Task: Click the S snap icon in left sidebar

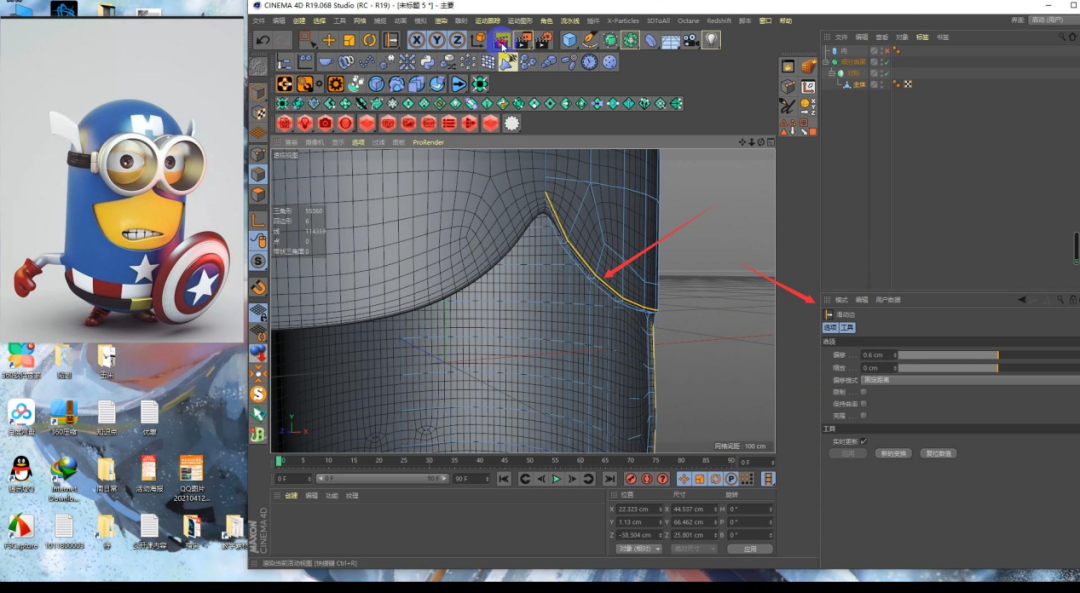Action: point(258,261)
